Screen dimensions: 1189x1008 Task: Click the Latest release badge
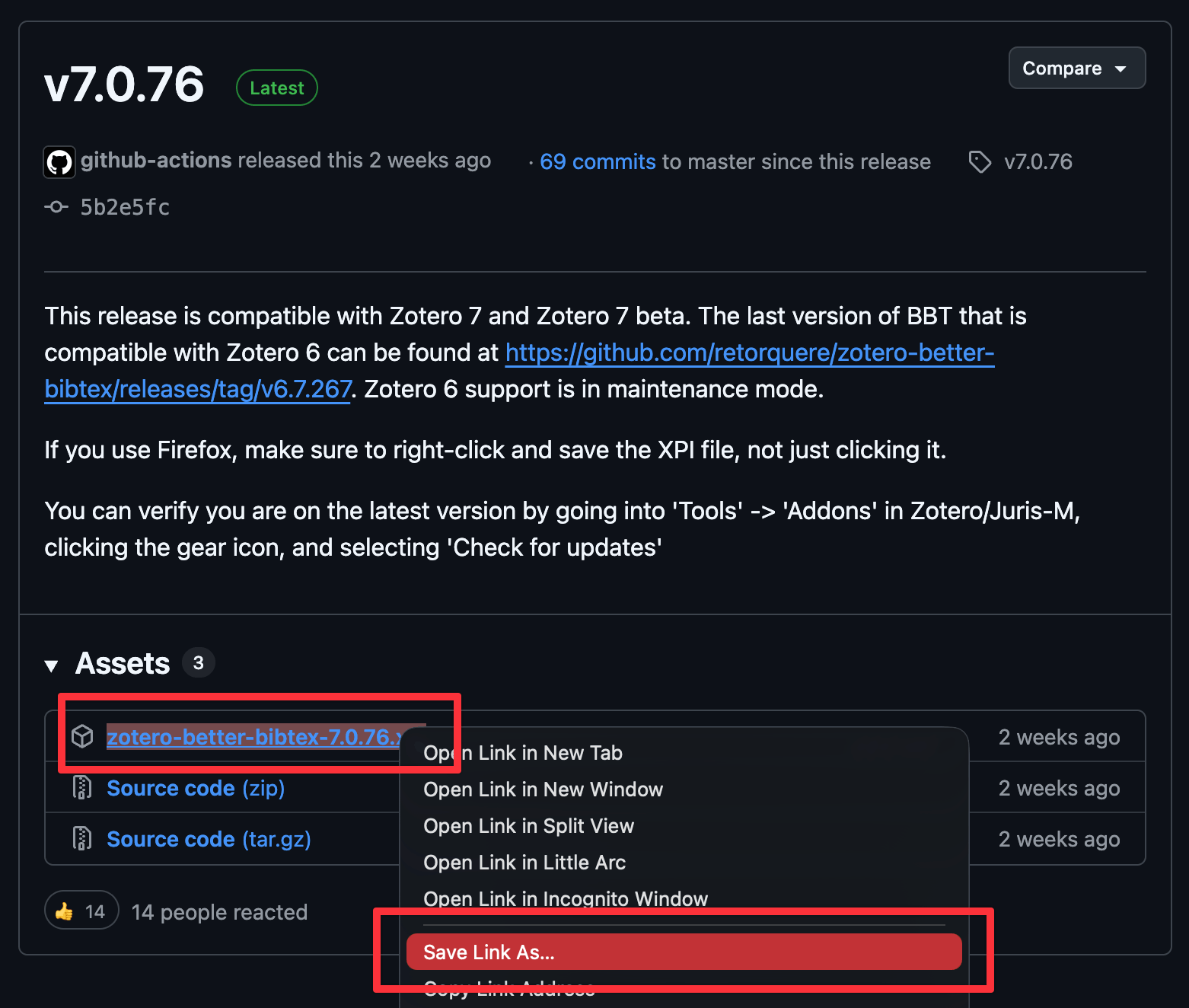click(276, 88)
